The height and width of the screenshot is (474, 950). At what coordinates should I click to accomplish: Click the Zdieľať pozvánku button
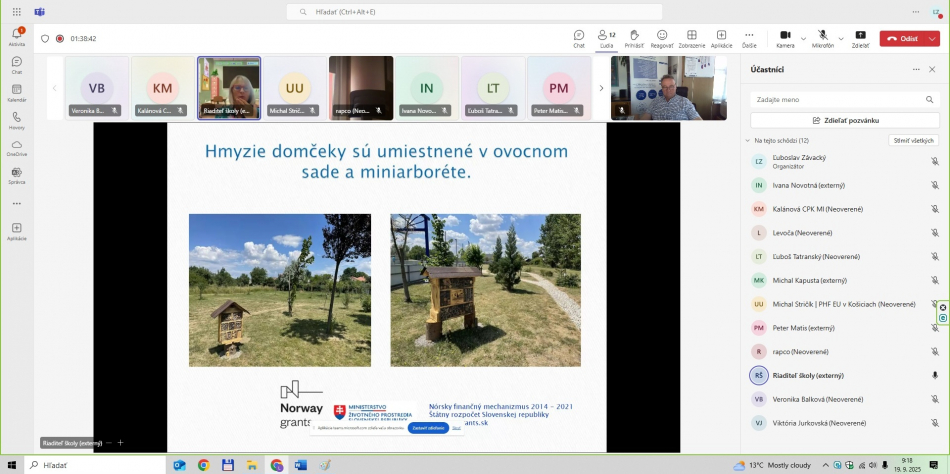click(x=845, y=120)
